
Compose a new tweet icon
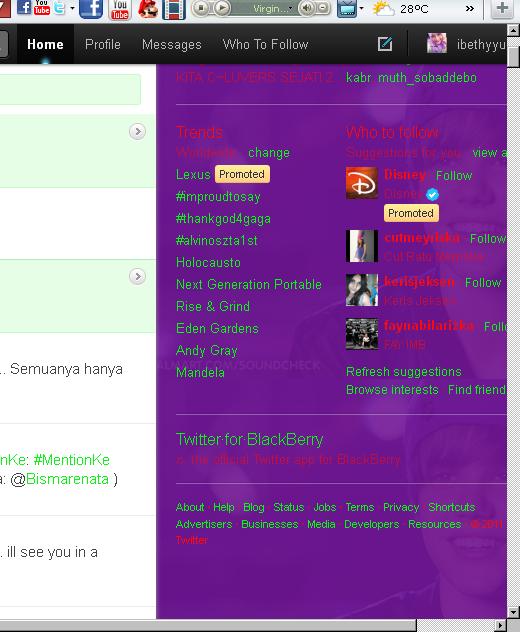385,44
